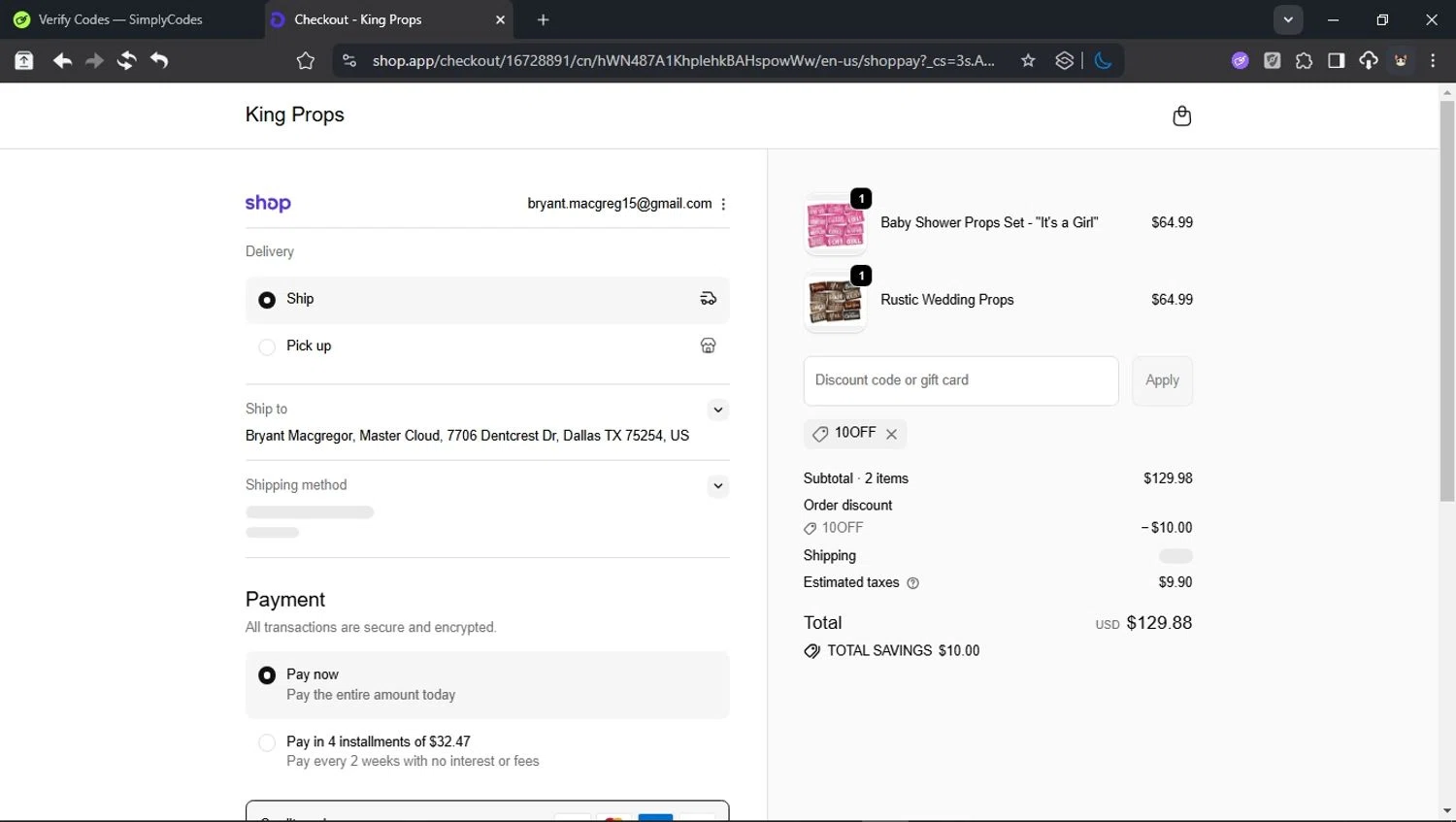Click the Estimated taxes $9.90 amount

[1175, 582]
